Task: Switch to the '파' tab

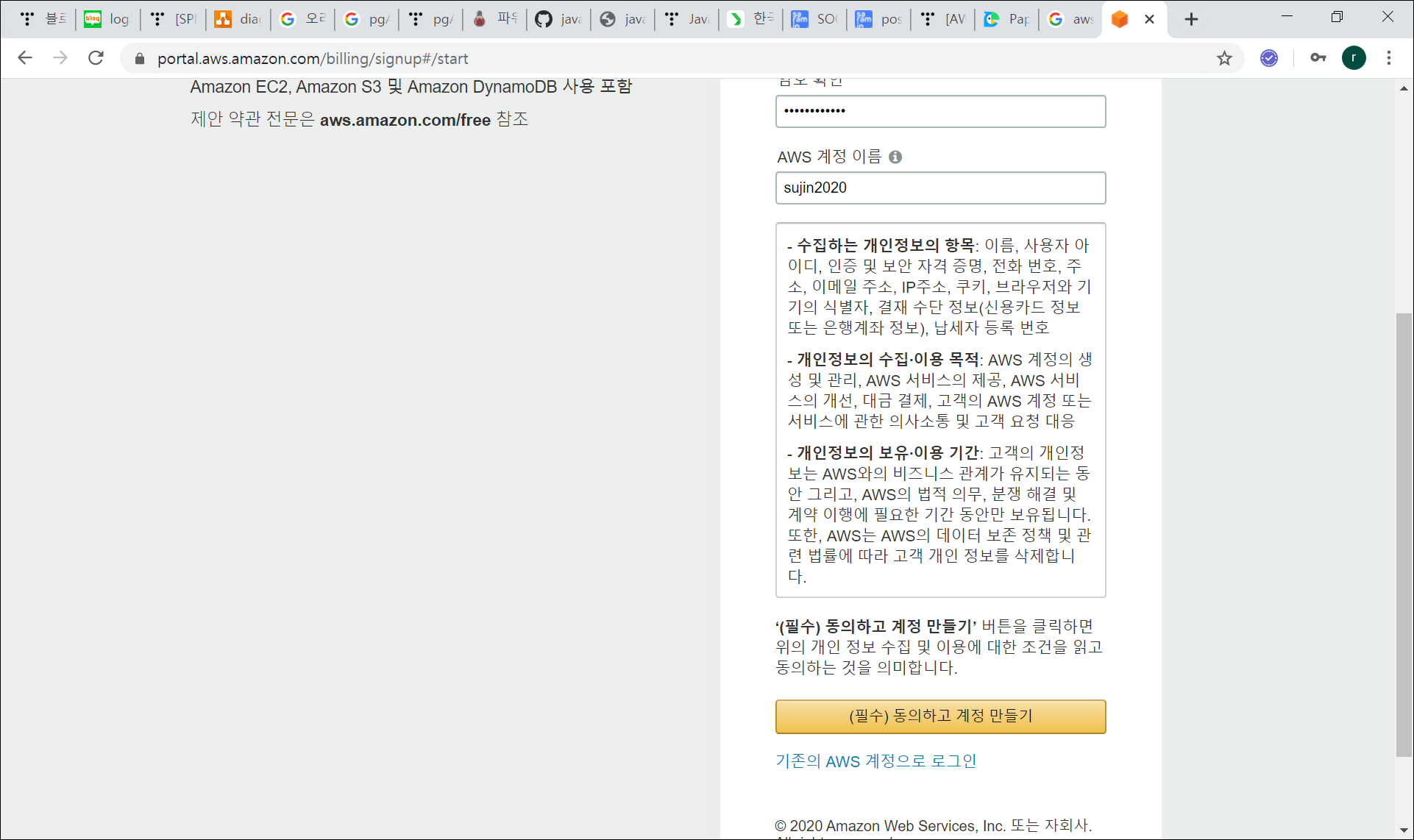Action: pos(494,20)
